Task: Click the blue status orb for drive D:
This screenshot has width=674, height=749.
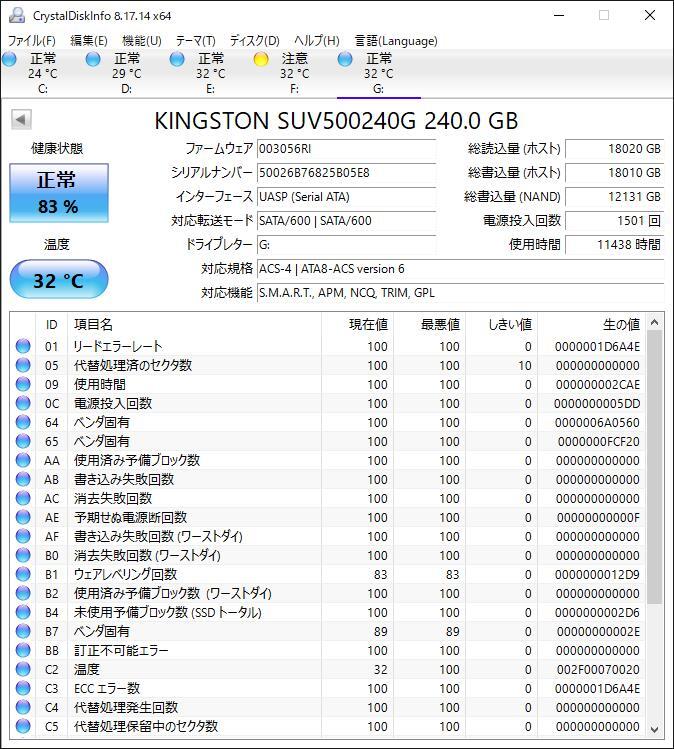Action: 93,59
